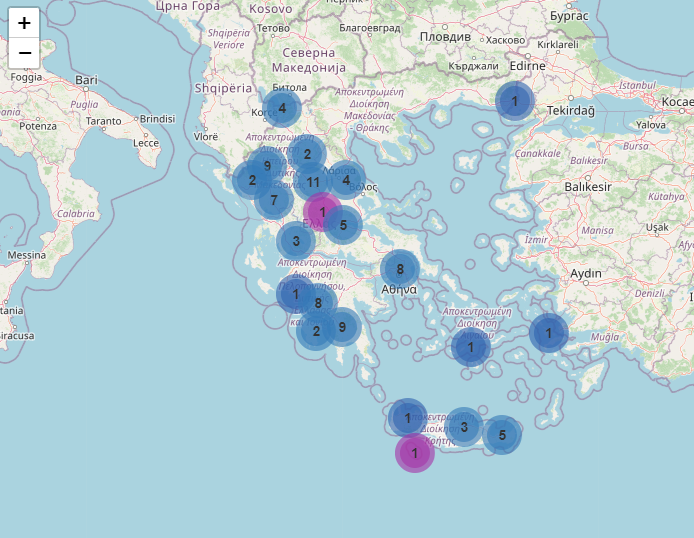Expand the cluster marker labeled 11
This screenshot has width=694, height=538.
pos(313,182)
